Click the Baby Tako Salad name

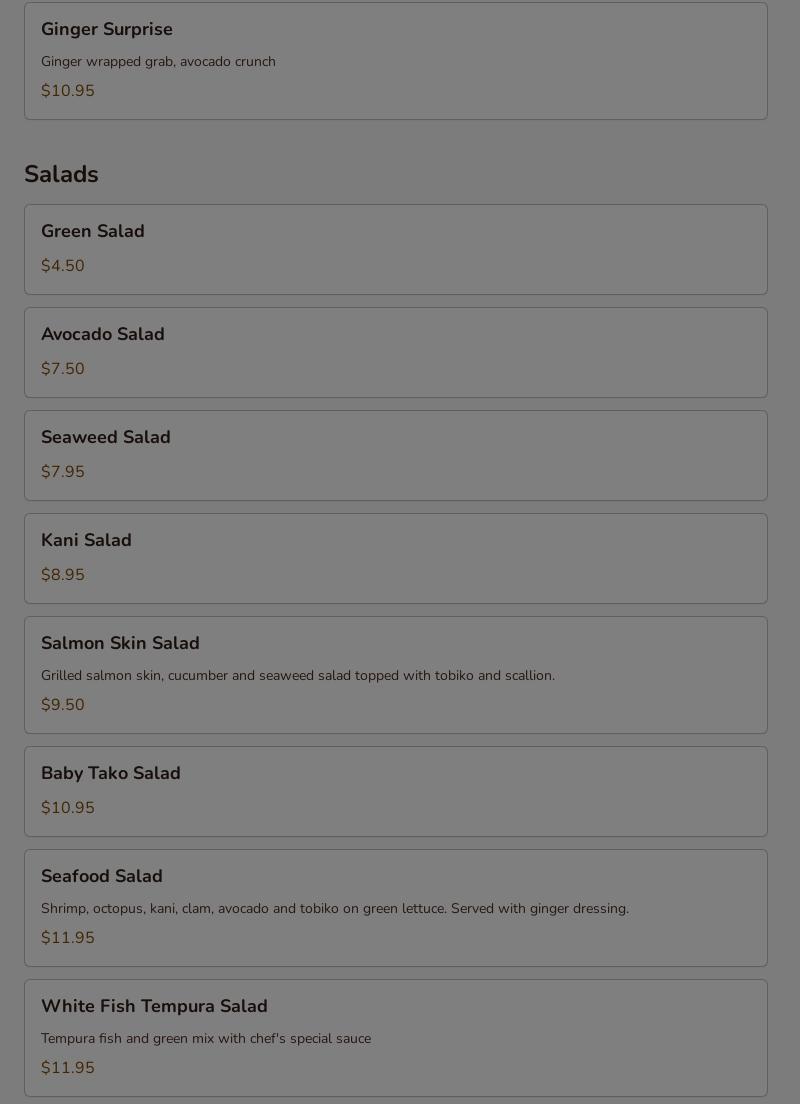coord(111,773)
